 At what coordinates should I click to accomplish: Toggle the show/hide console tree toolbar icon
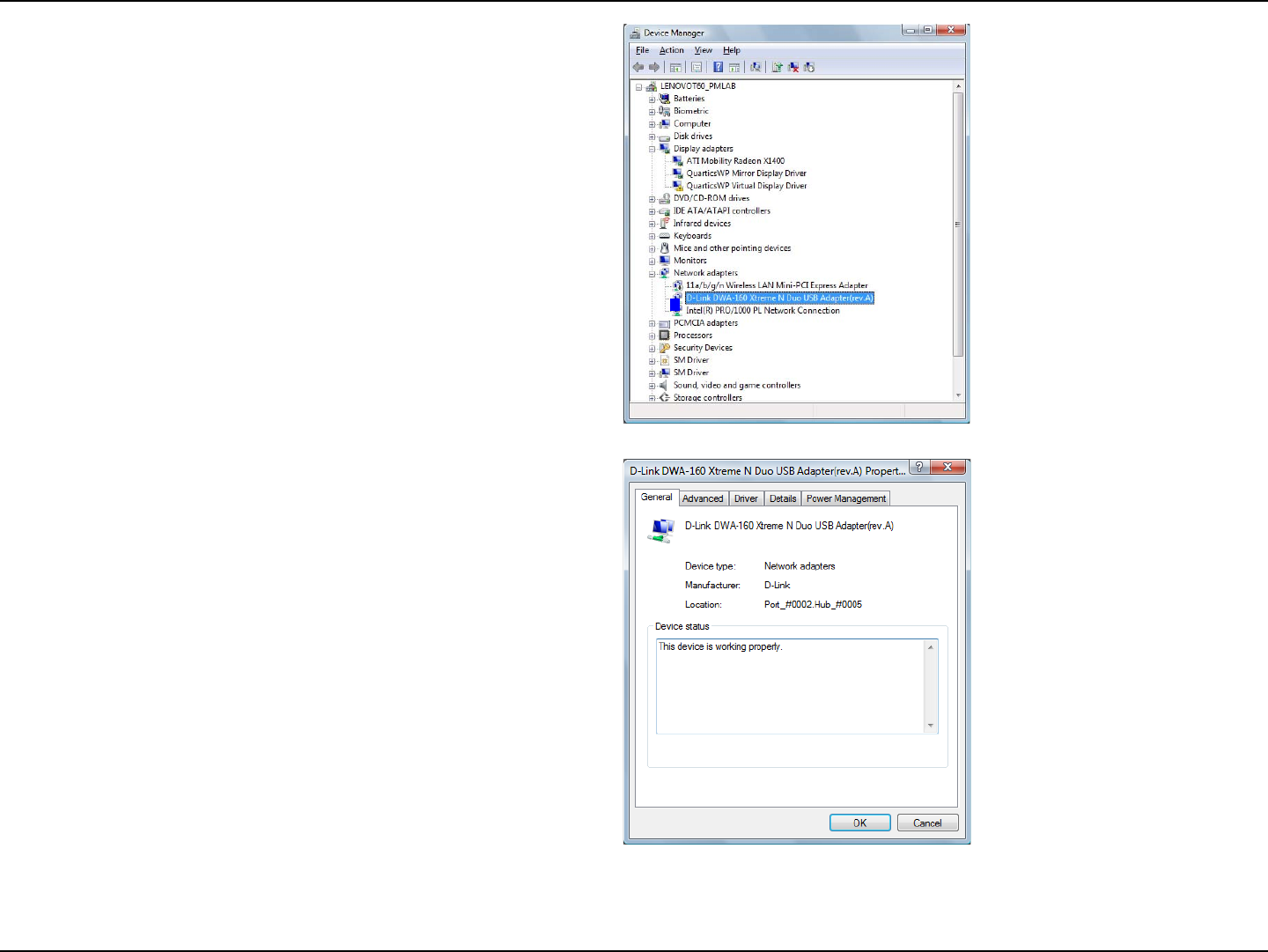675,67
